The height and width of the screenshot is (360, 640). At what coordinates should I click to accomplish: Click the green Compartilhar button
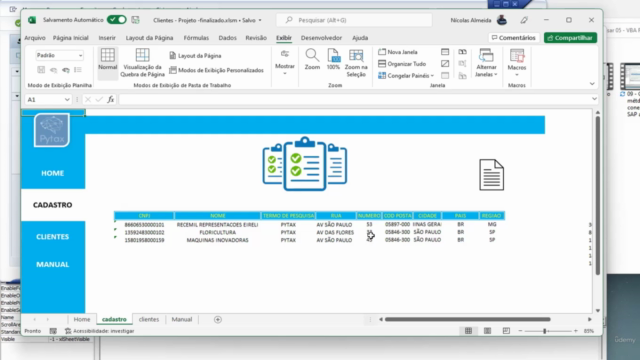tap(570, 38)
